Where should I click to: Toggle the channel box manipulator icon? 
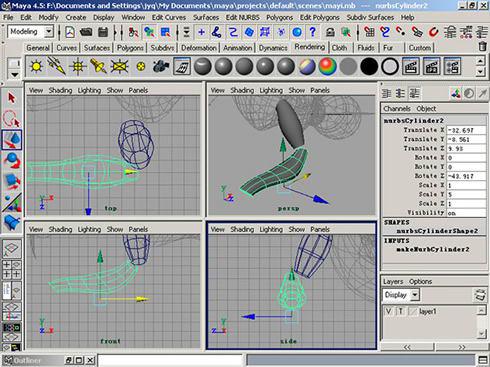455,94
